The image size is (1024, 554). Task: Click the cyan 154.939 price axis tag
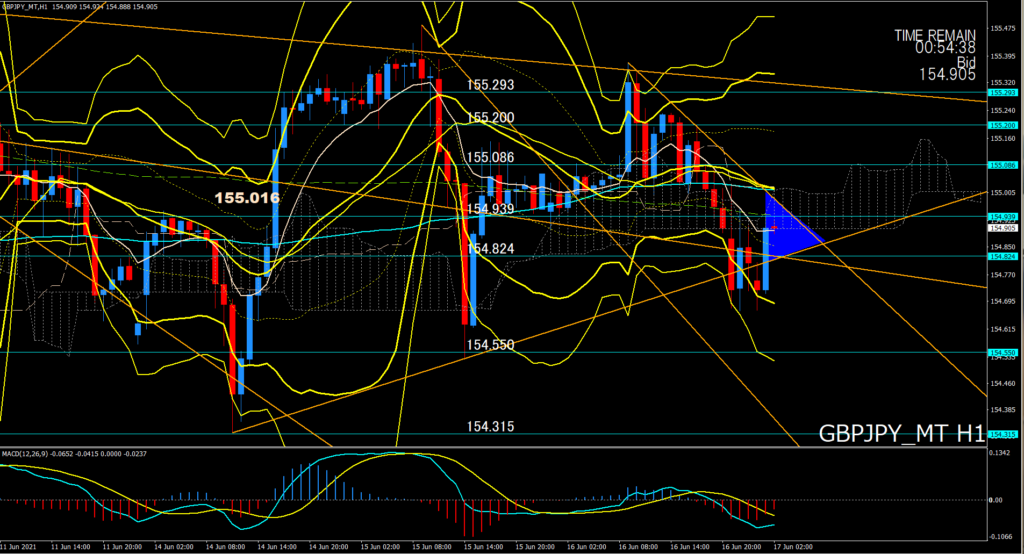[x=1002, y=216]
